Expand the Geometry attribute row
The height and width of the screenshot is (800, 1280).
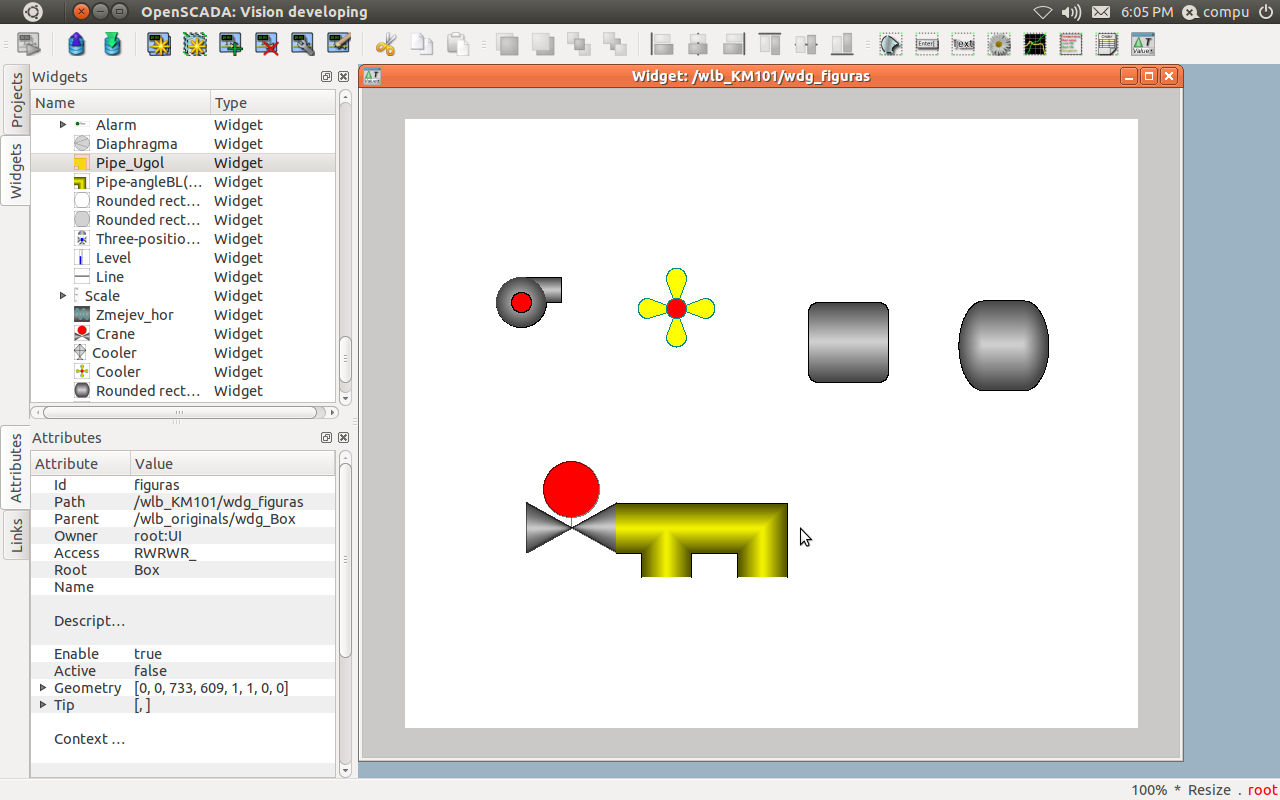[x=43, y=688]
